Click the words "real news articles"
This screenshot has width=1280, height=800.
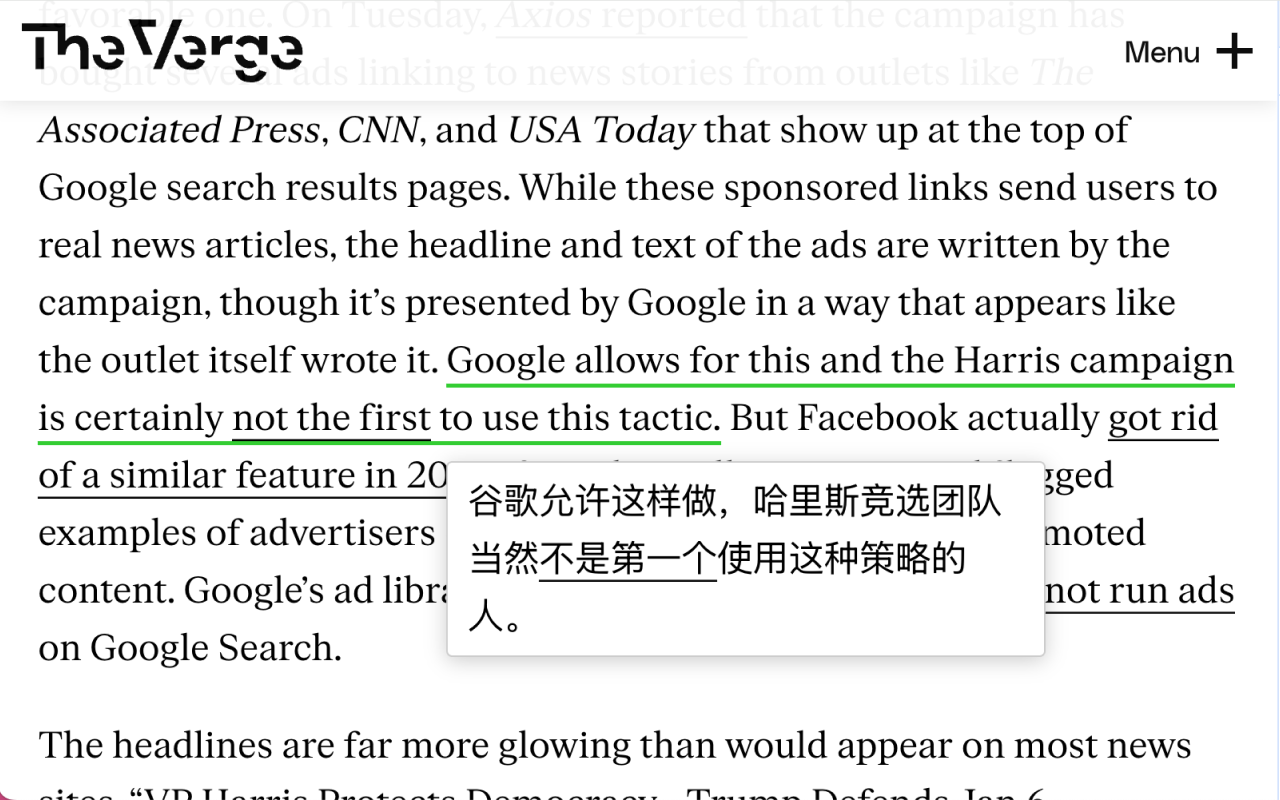186,245
